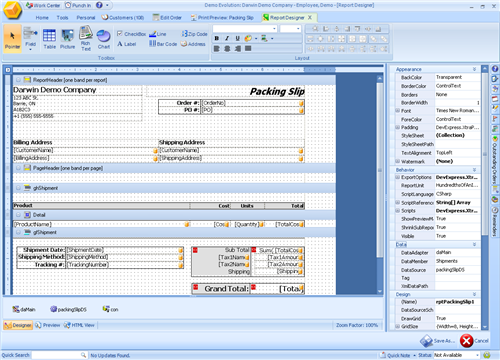Screen dimensions: 500x360
Task: Open the font size dropdown
Action: coord(298,29)
